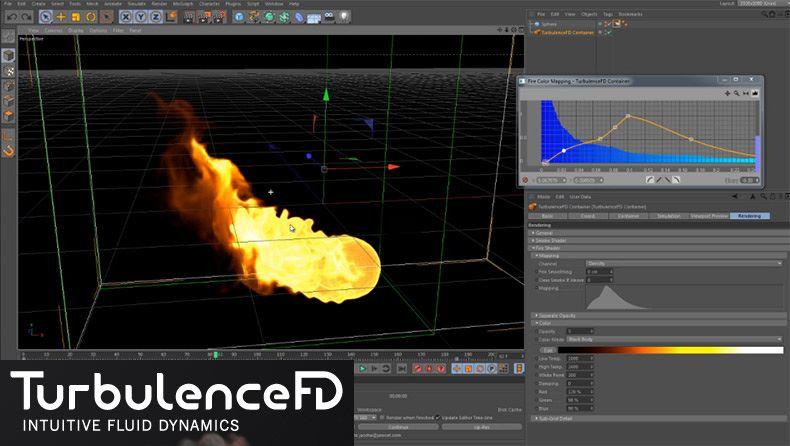Click the move icon in Fire Color Mapping
790x446 pixels.
click(x=727, y=93)
